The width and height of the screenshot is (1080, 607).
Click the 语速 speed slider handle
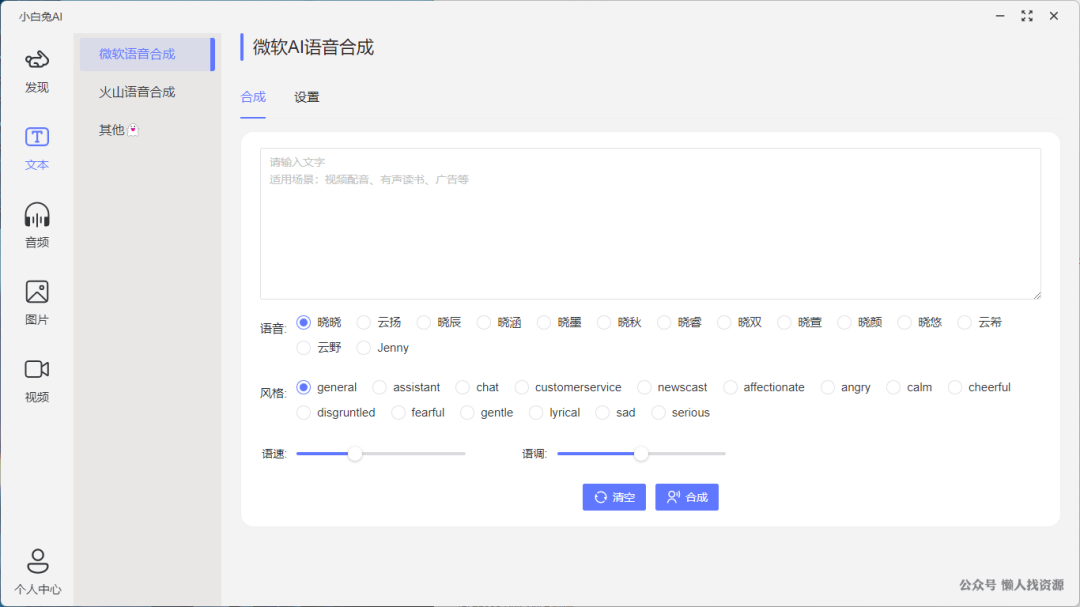coord(355,454)
